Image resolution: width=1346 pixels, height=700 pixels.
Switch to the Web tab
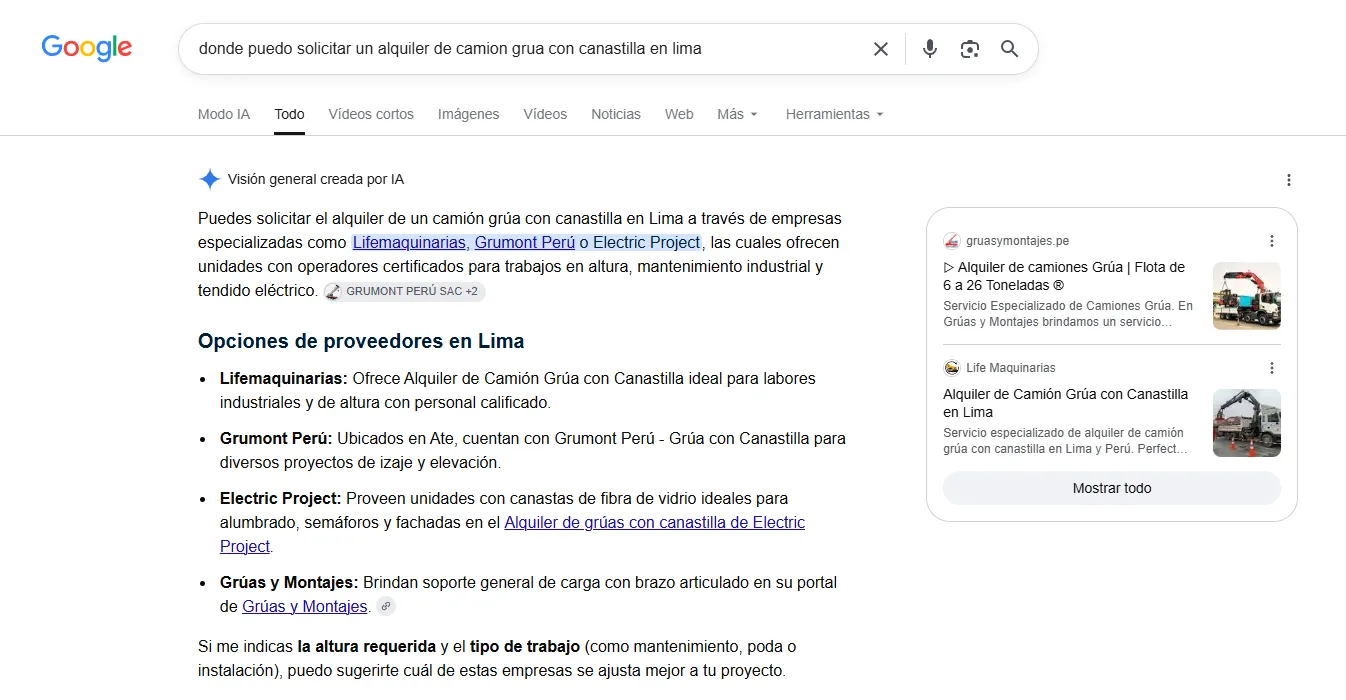(x=679, y=114)
